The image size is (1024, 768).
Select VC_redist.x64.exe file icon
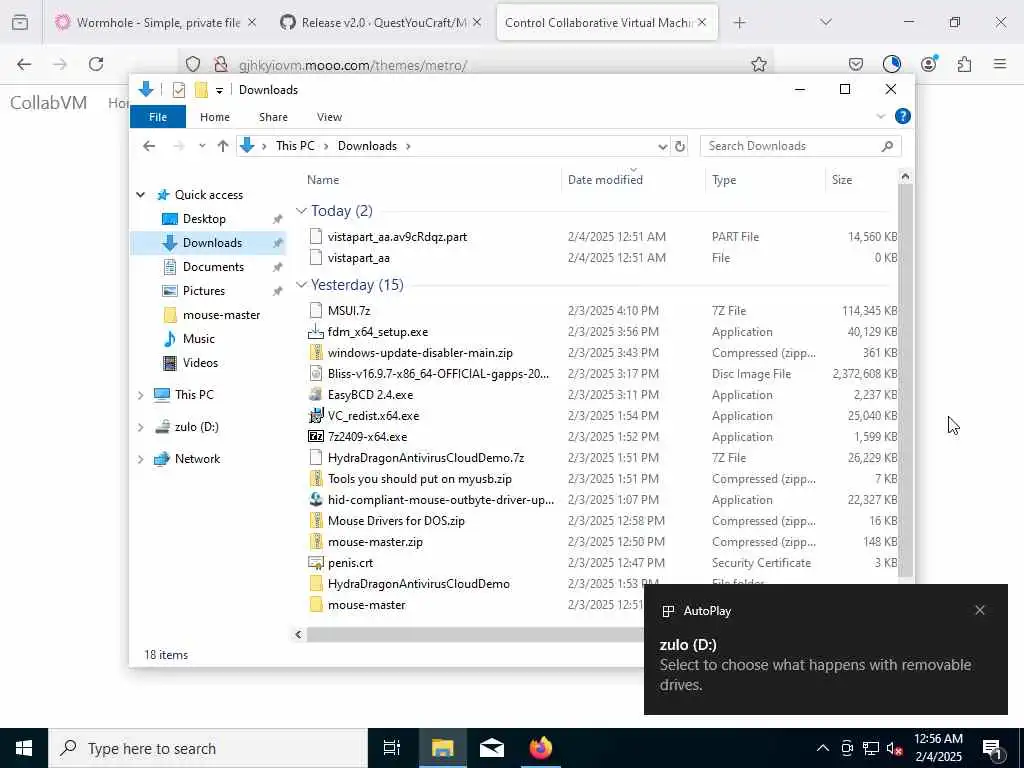pos(316,415)
